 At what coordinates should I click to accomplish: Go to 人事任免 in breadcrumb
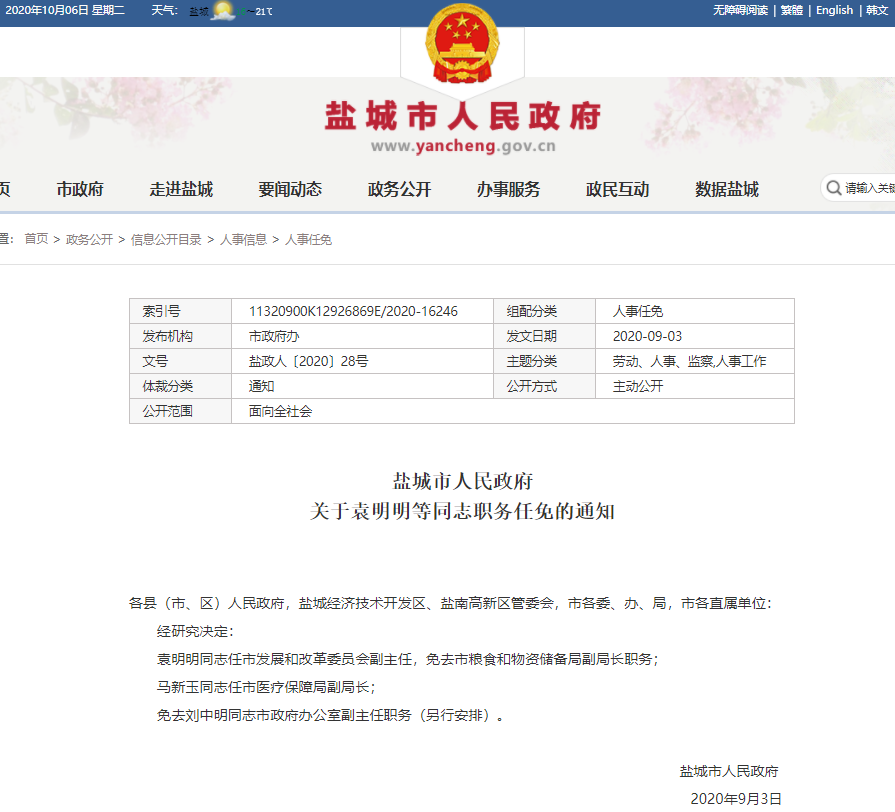pyautogui.click(x=308, y=239)
